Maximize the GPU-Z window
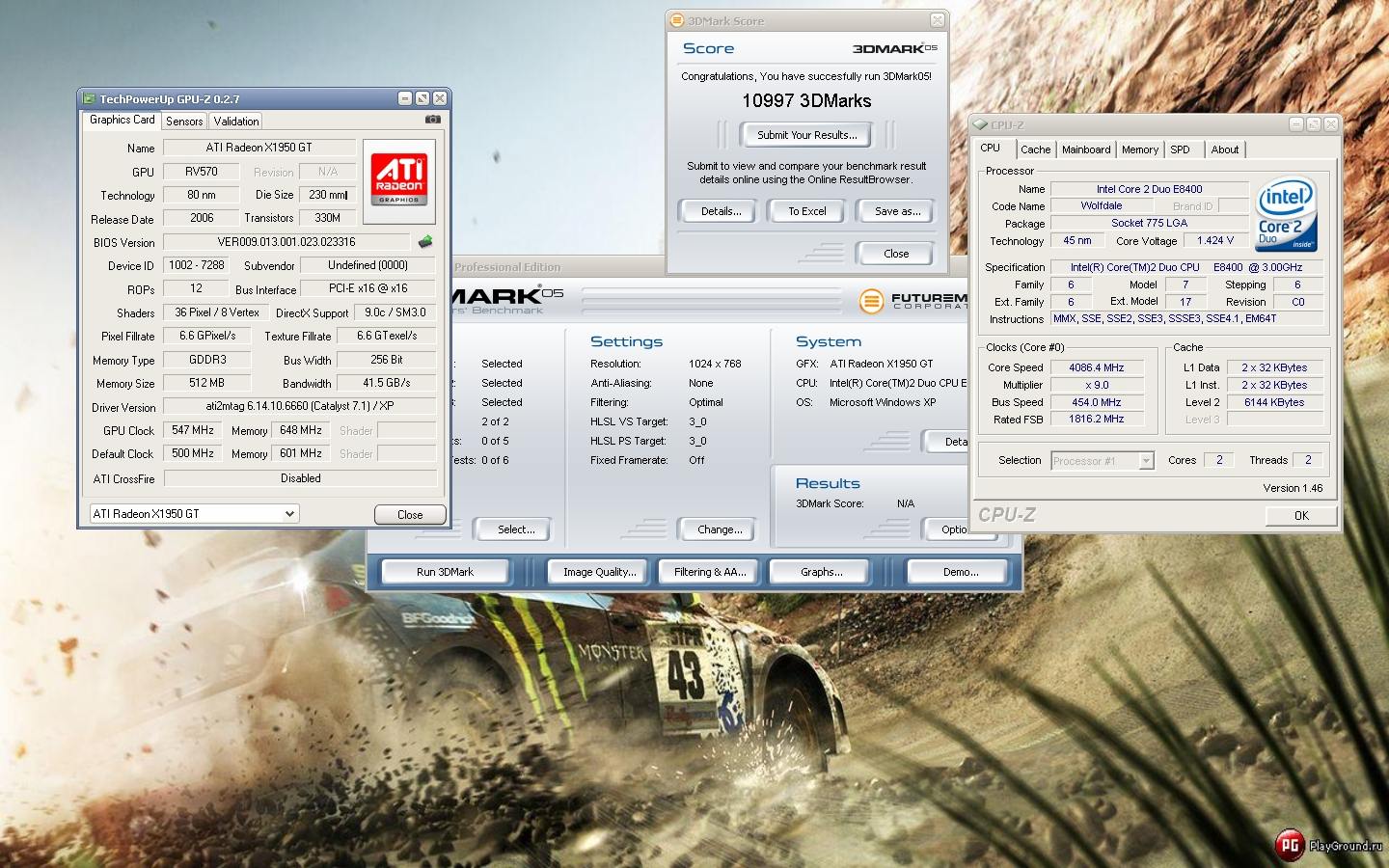This screenshot has height=868, width=1389. [422, 98]
